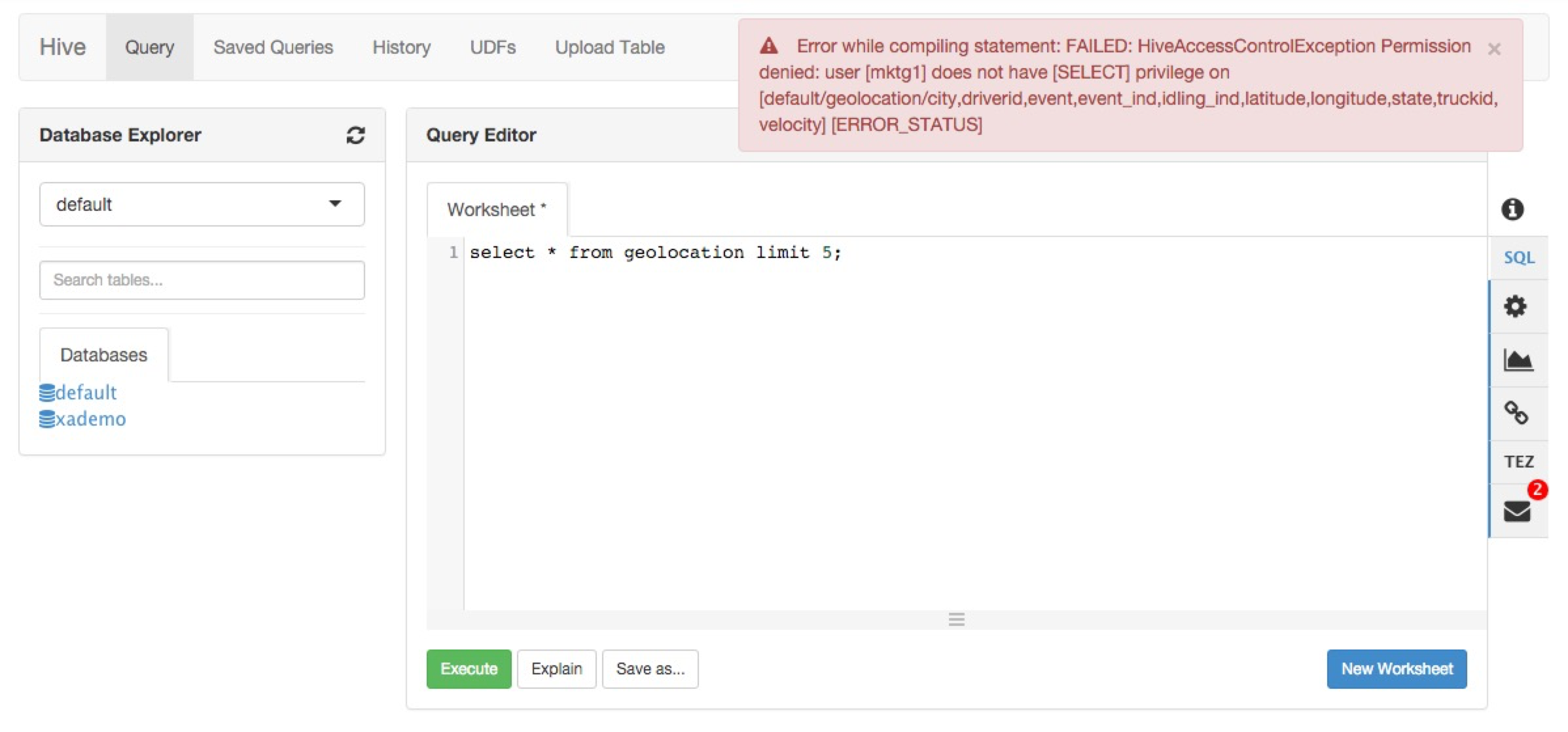Click line number 1 in gutter
The image size is (1568, 732).
453,252
